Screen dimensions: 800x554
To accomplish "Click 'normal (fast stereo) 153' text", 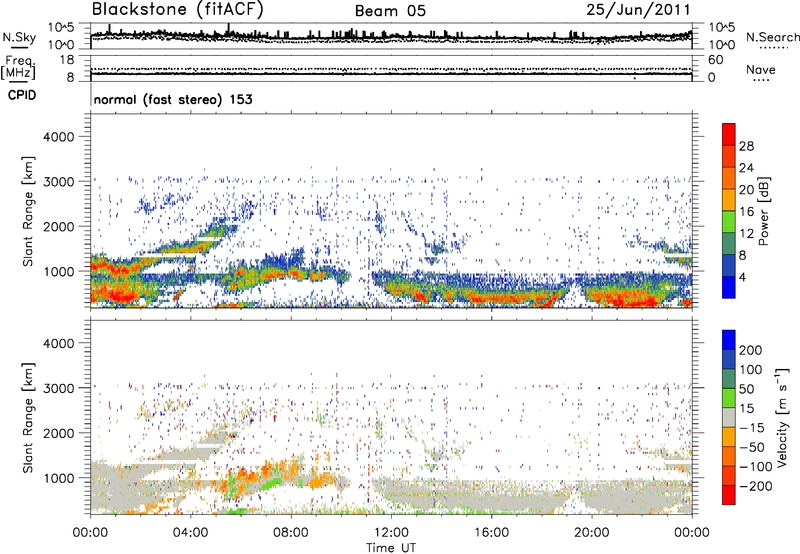I will [173, 99].
